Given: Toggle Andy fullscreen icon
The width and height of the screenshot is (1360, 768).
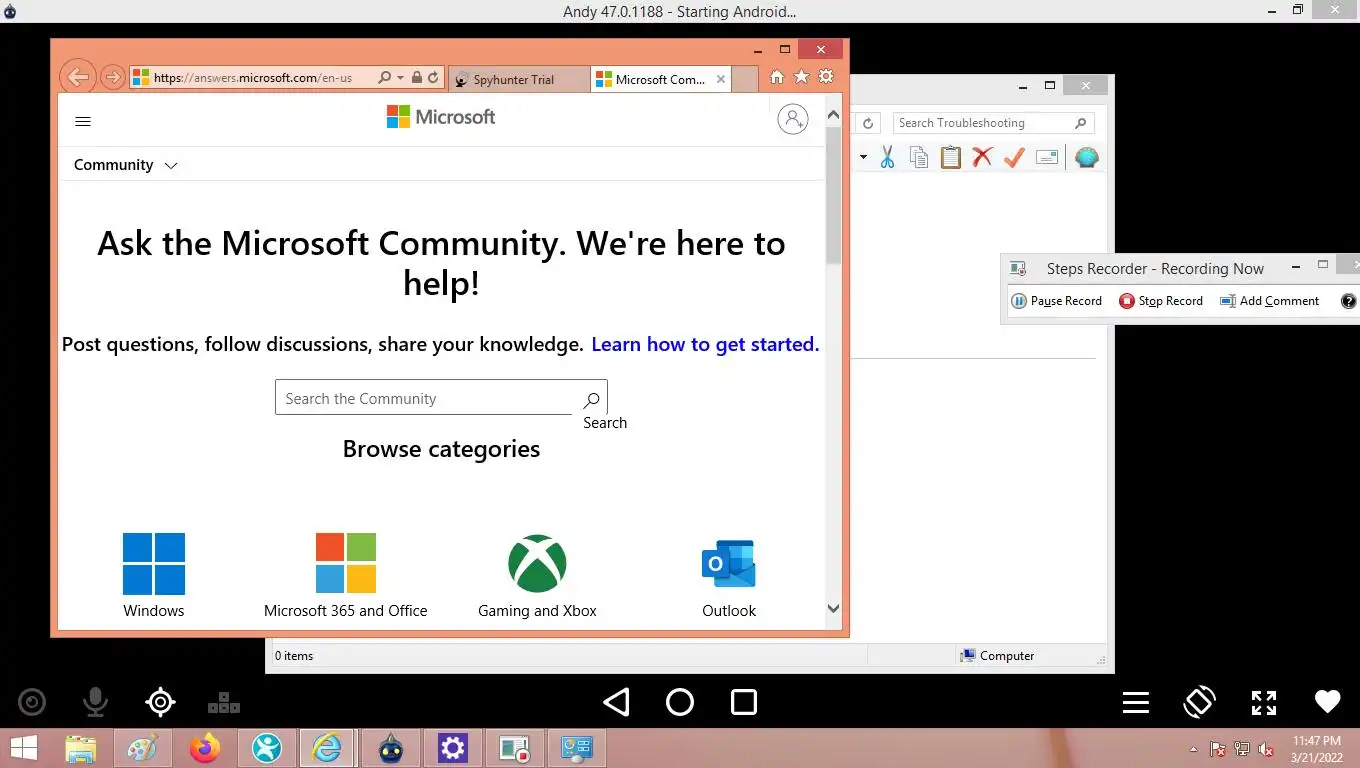Looking at the screenshot, I should [1264, 702].
